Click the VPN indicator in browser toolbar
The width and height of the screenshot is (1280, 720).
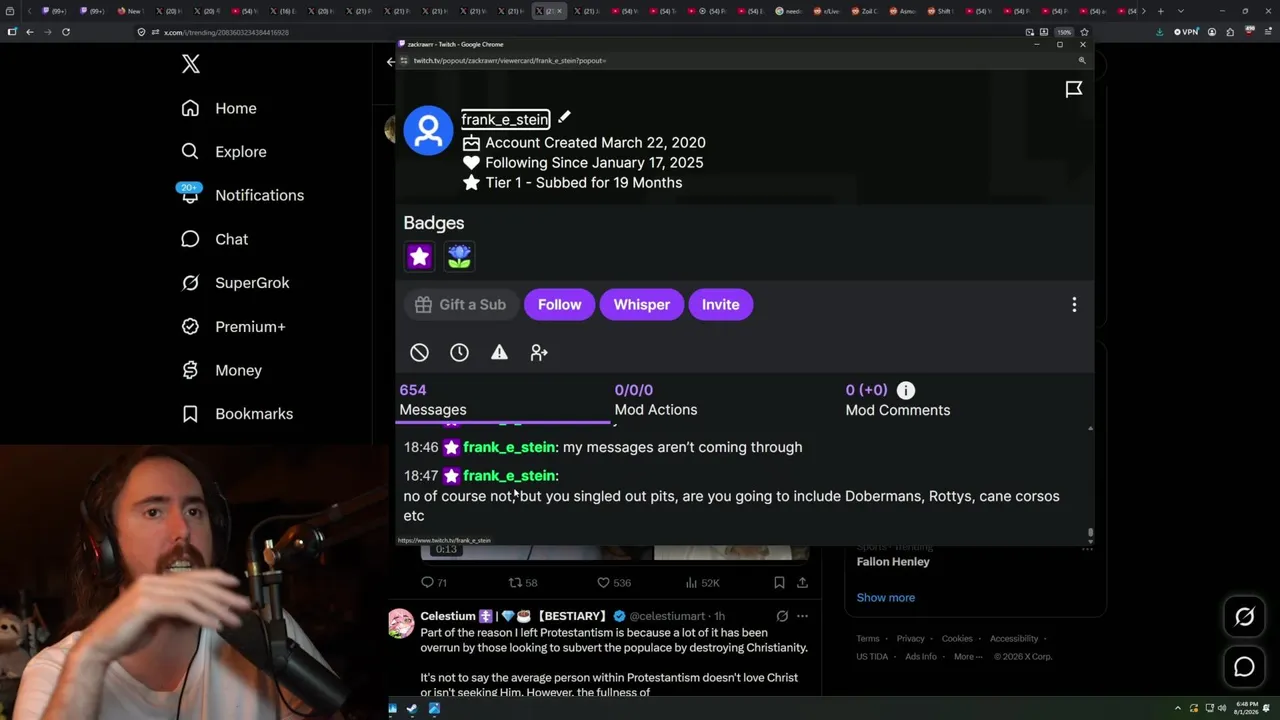click(1186, 32)
